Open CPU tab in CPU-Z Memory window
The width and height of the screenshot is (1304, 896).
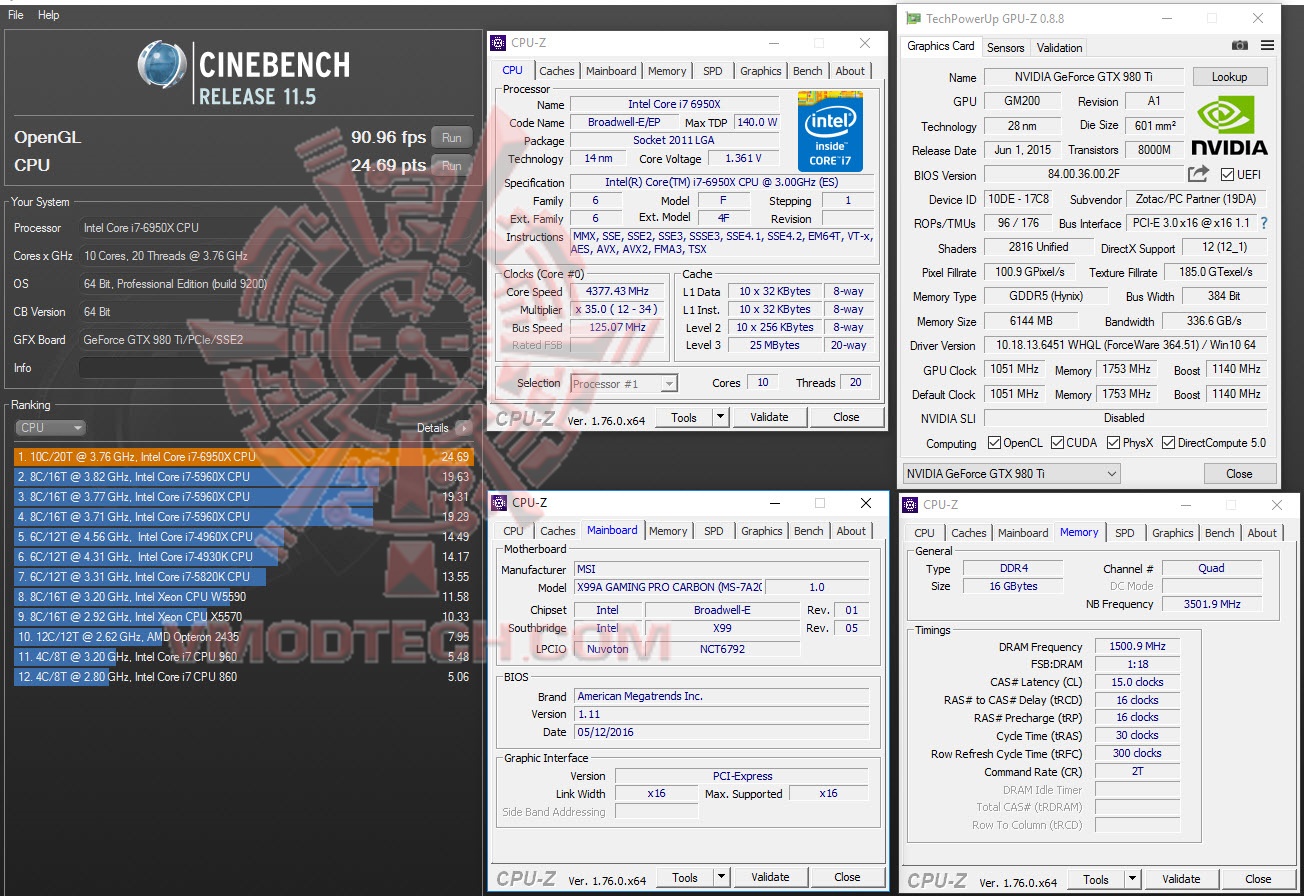click(x=925, y=533)
